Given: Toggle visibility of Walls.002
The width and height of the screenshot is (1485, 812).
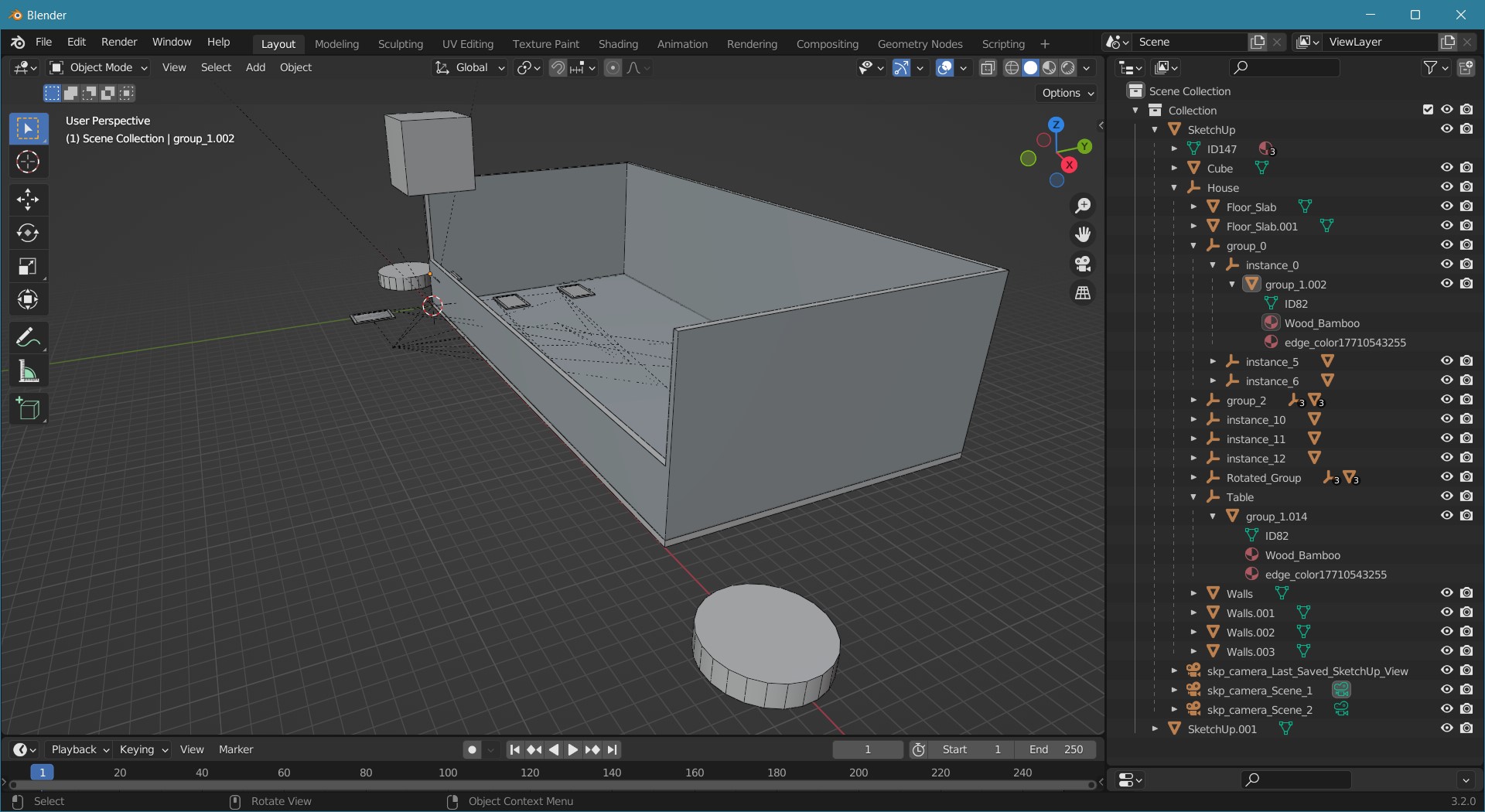Looking at the screenshot, I should pos(1446,632).
